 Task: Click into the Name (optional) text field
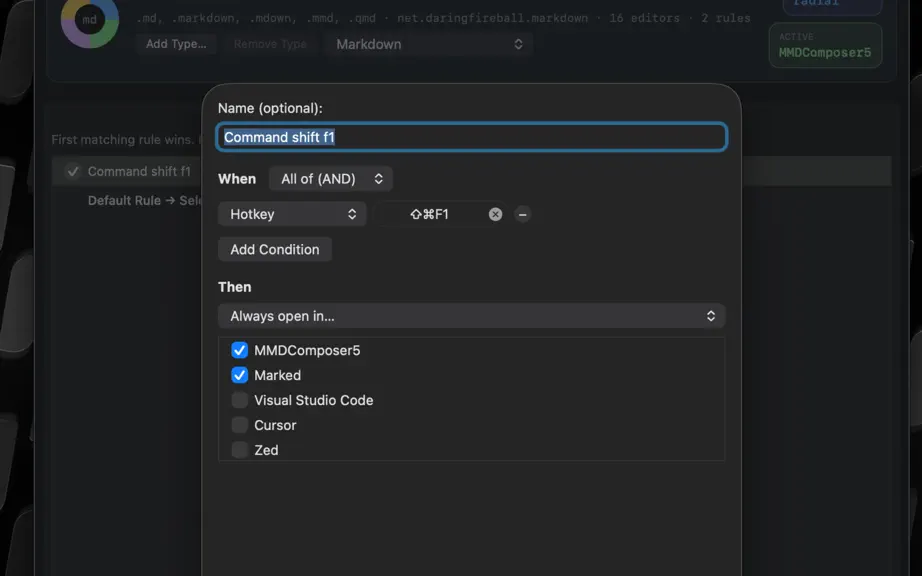(472, 137)
